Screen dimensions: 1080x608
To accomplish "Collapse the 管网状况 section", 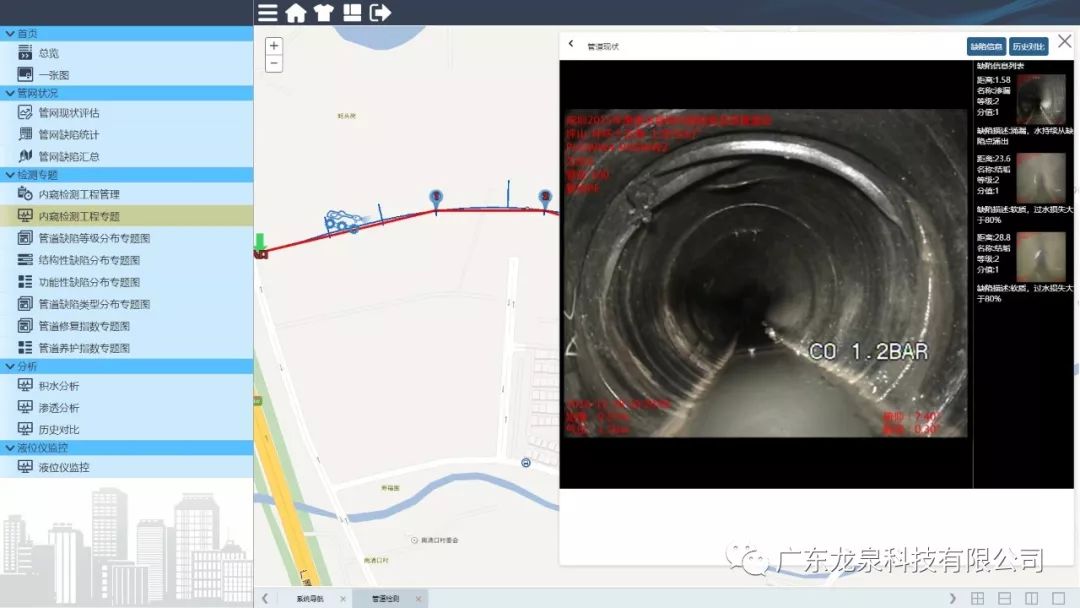I will [x=10, y=93].
